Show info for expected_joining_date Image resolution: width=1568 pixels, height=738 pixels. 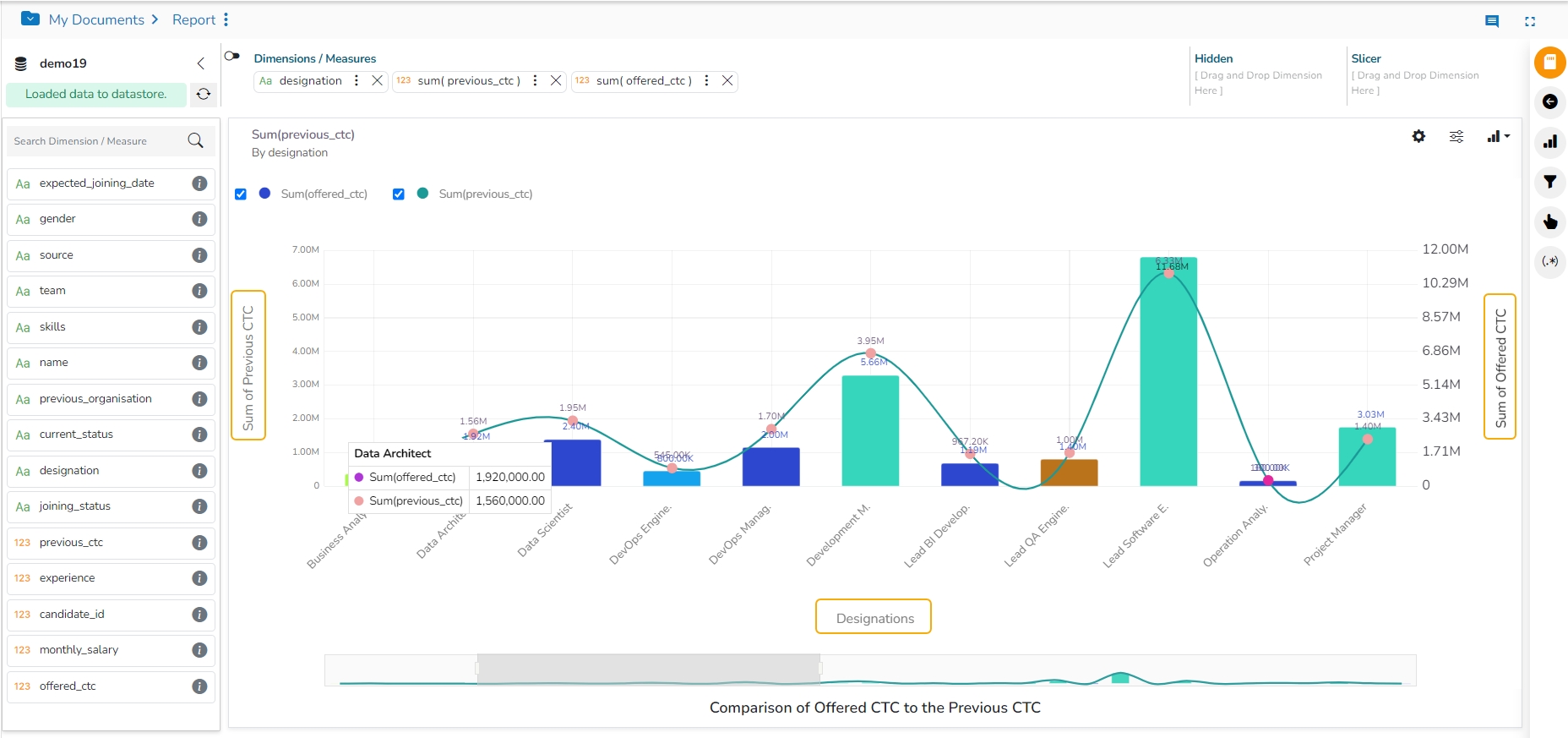coord(199,183)
